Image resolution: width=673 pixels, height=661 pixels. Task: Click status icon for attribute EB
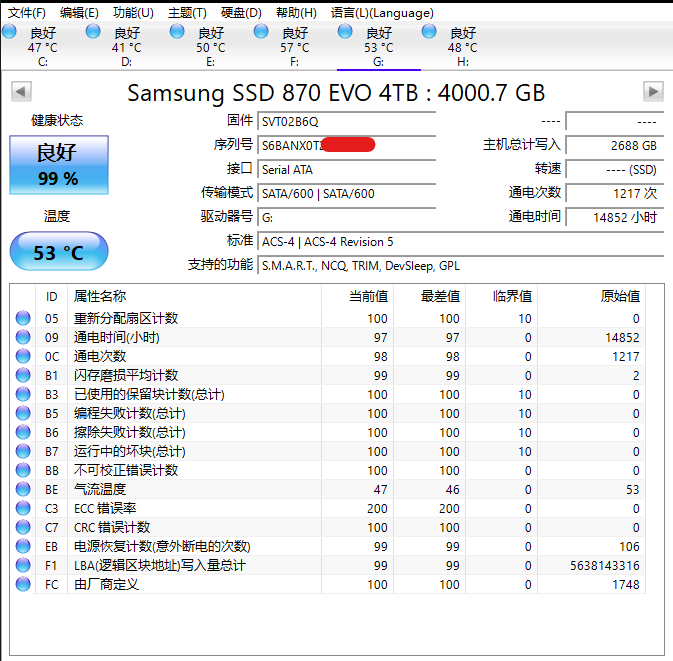pos(23,546)
